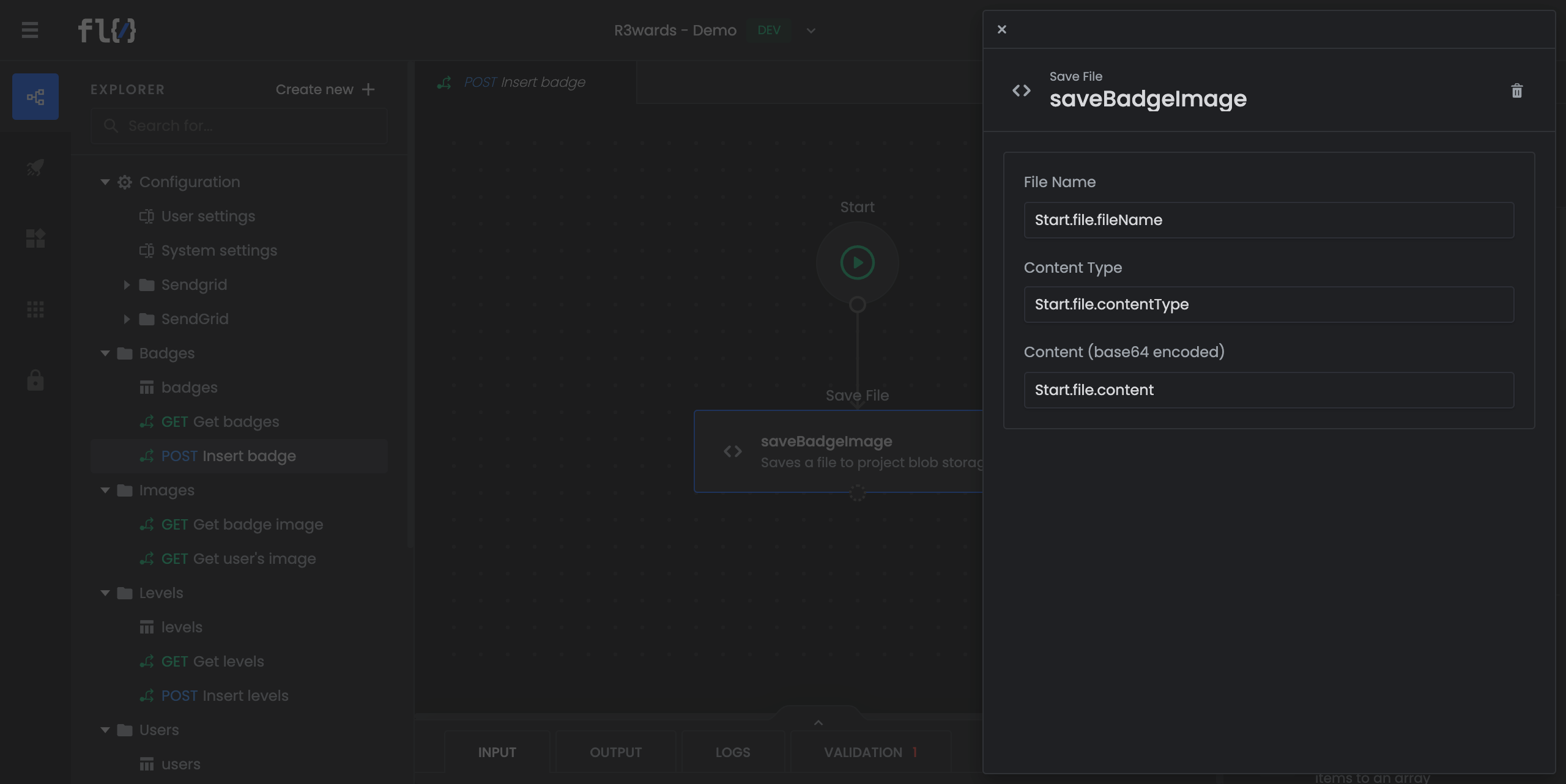
Task: Click the endpoint icon beside GET Get levels
Action: [146, 662]
